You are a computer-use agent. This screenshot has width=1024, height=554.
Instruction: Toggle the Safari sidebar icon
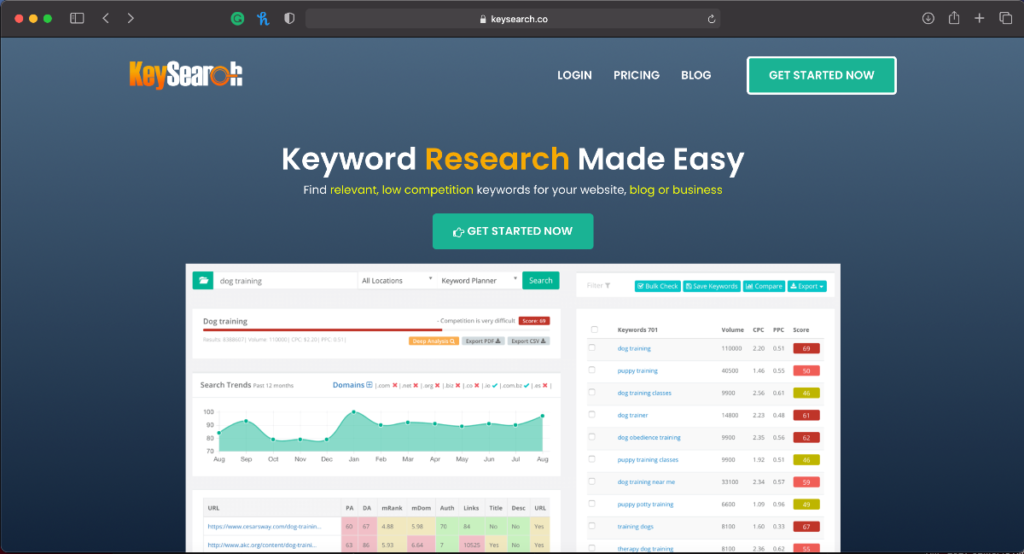(77, 18)
